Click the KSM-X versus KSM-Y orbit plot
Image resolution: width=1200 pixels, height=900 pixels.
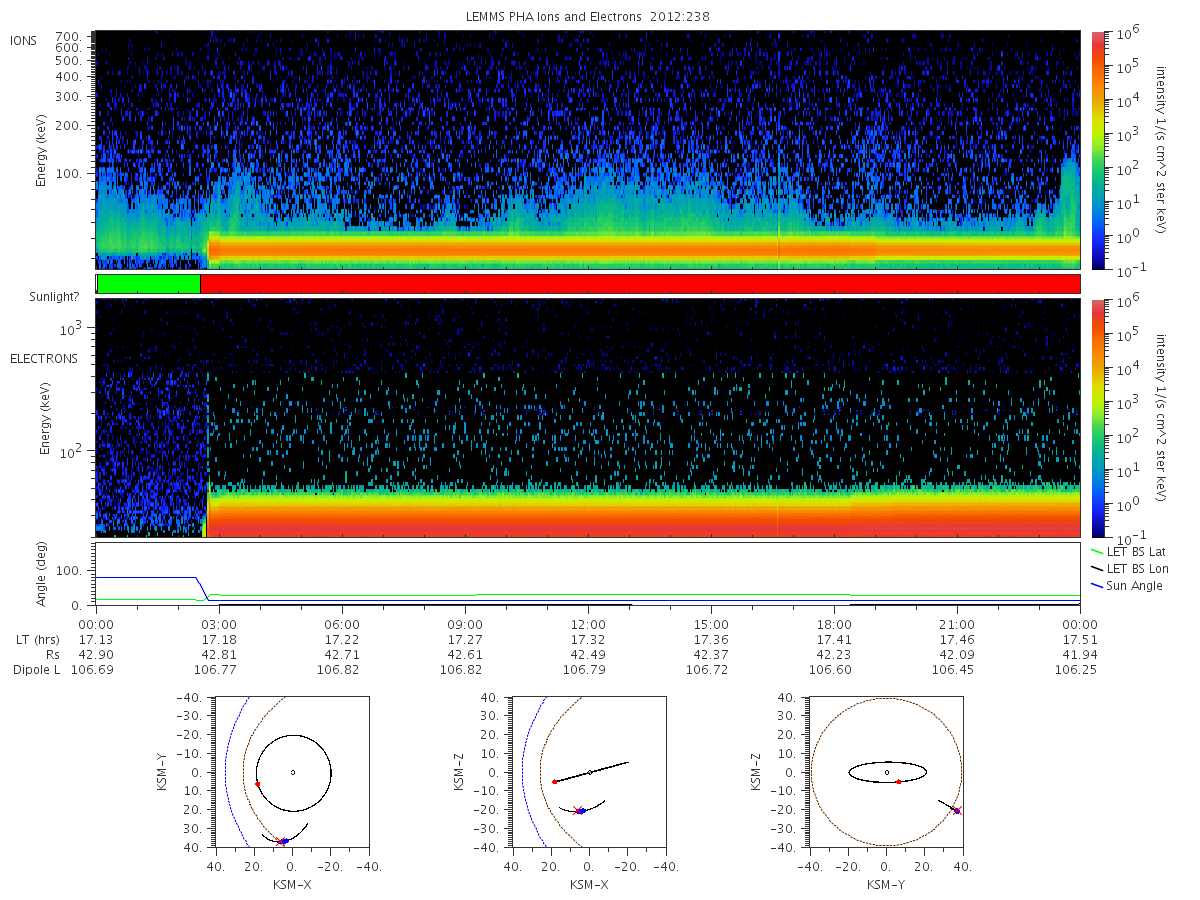click(x=292, y=772)
